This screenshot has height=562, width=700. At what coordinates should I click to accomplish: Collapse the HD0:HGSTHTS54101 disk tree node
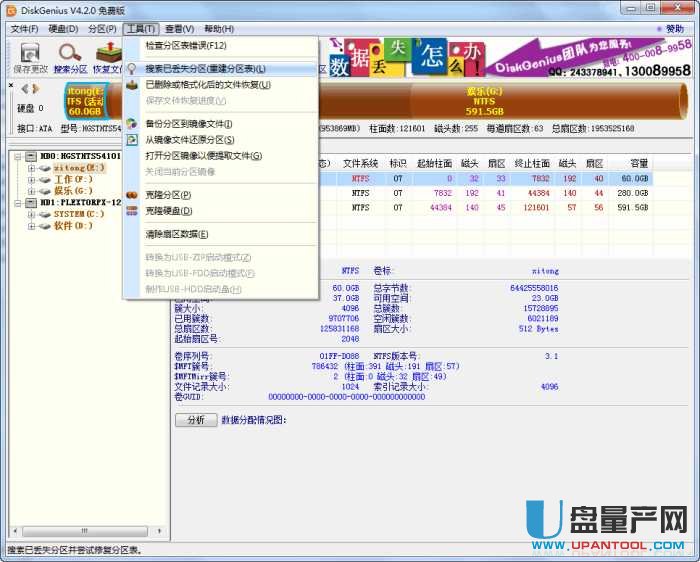click(x=18, y=157)
